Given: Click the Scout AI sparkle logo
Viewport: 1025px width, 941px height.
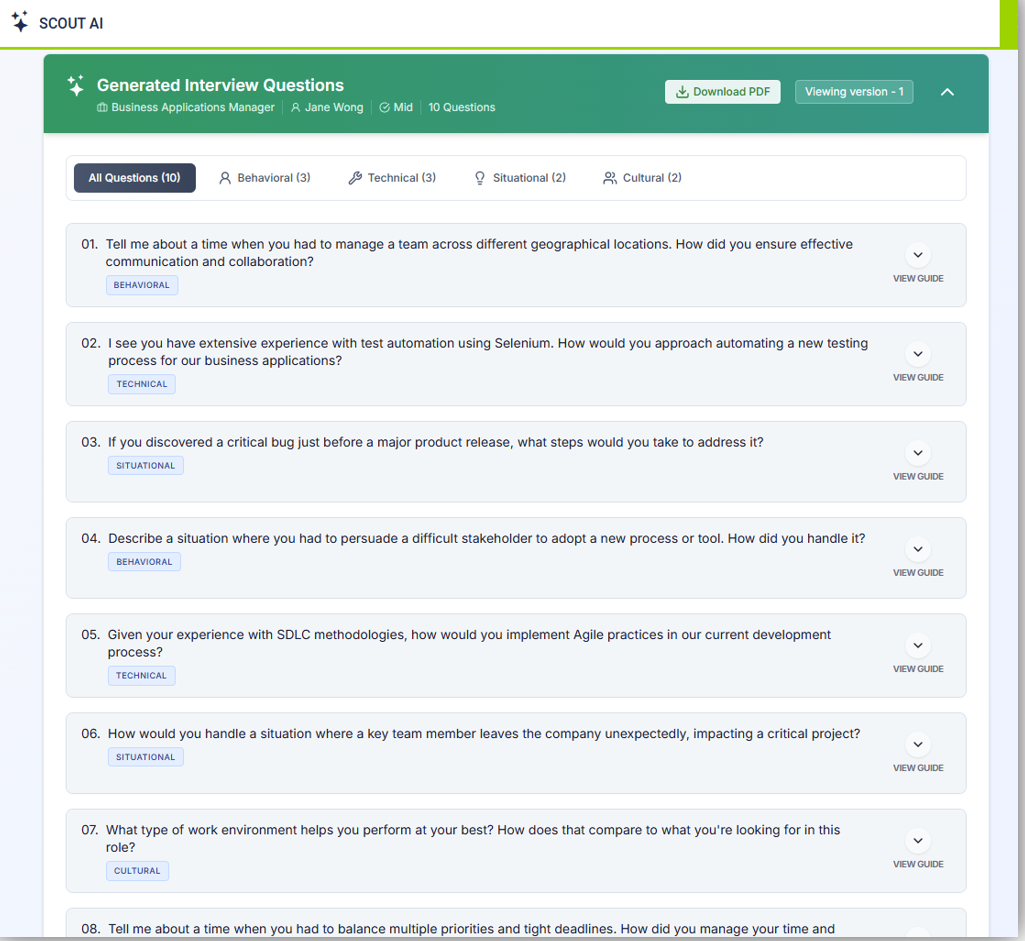Looking at the screenshot, I should (20, 21).
